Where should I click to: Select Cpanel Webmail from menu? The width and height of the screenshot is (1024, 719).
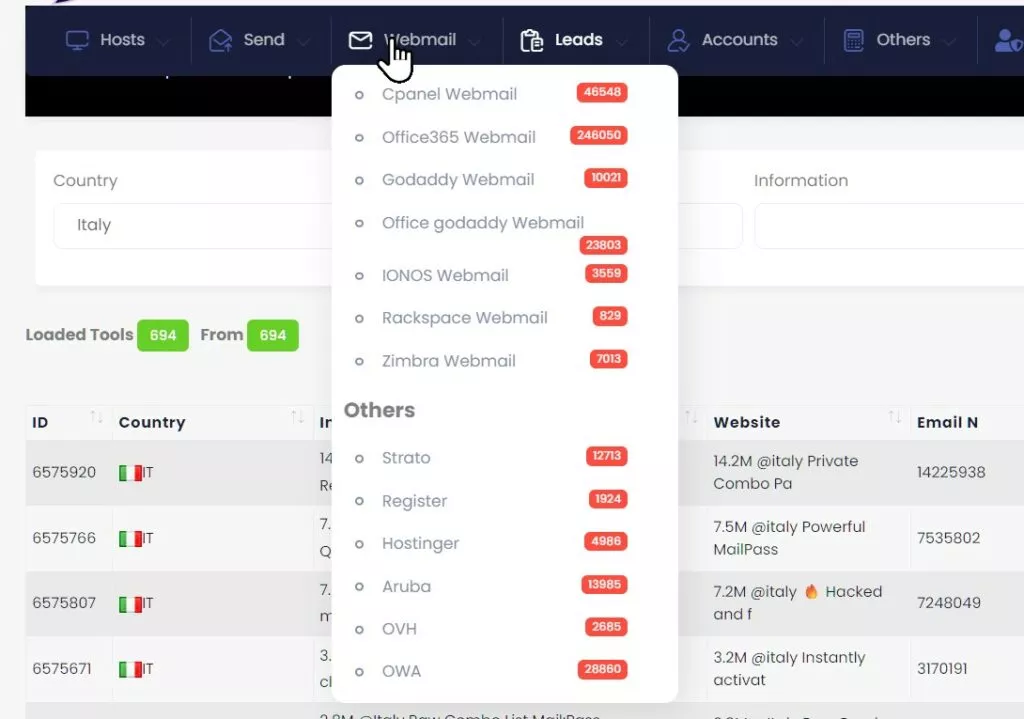[x=449, y=94]
